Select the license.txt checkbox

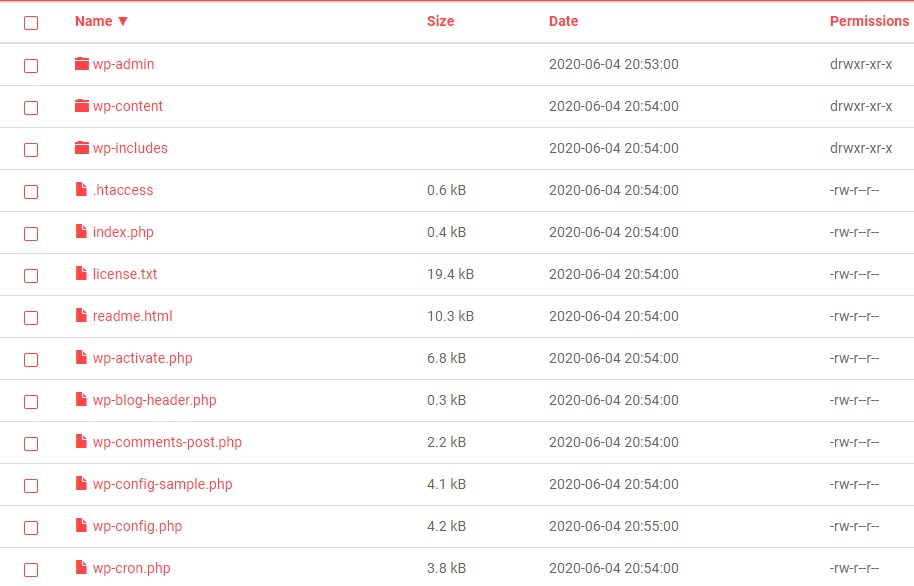31,276
